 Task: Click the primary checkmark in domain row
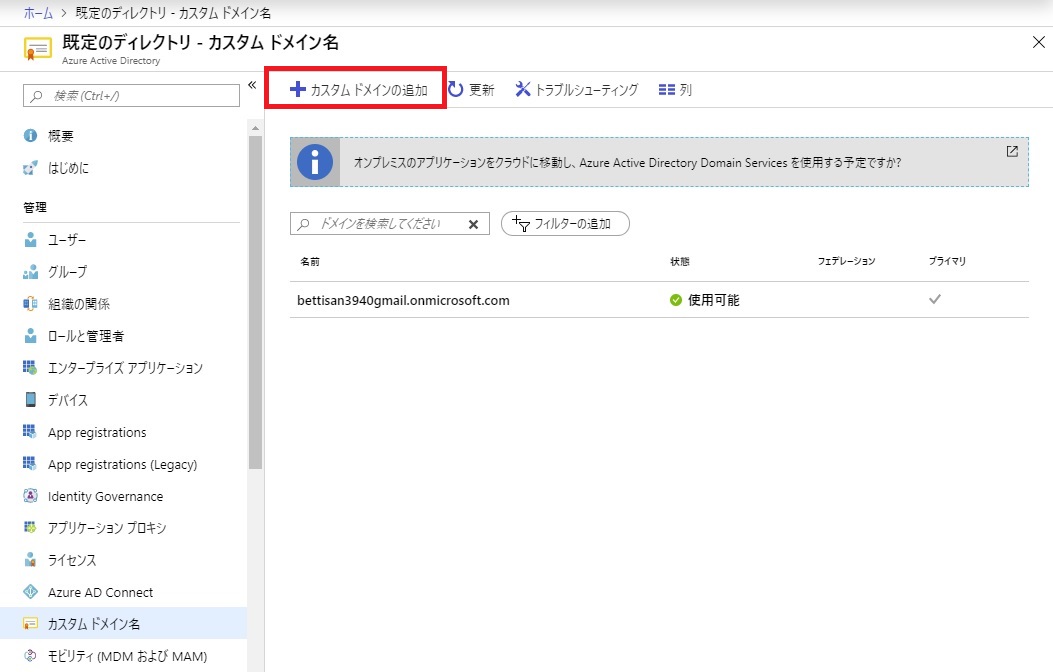coord(935,299)
